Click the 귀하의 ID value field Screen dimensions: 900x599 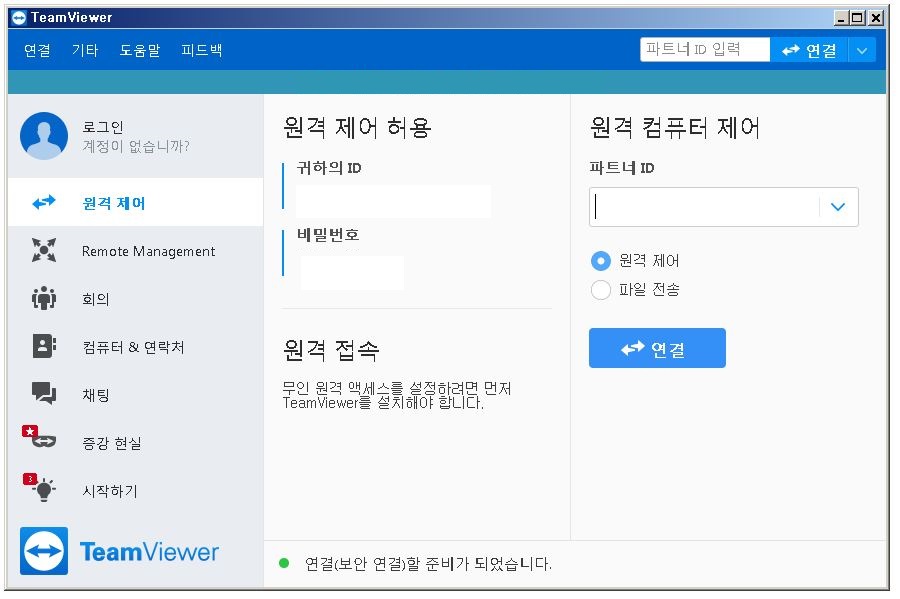[x=393, y=201]
